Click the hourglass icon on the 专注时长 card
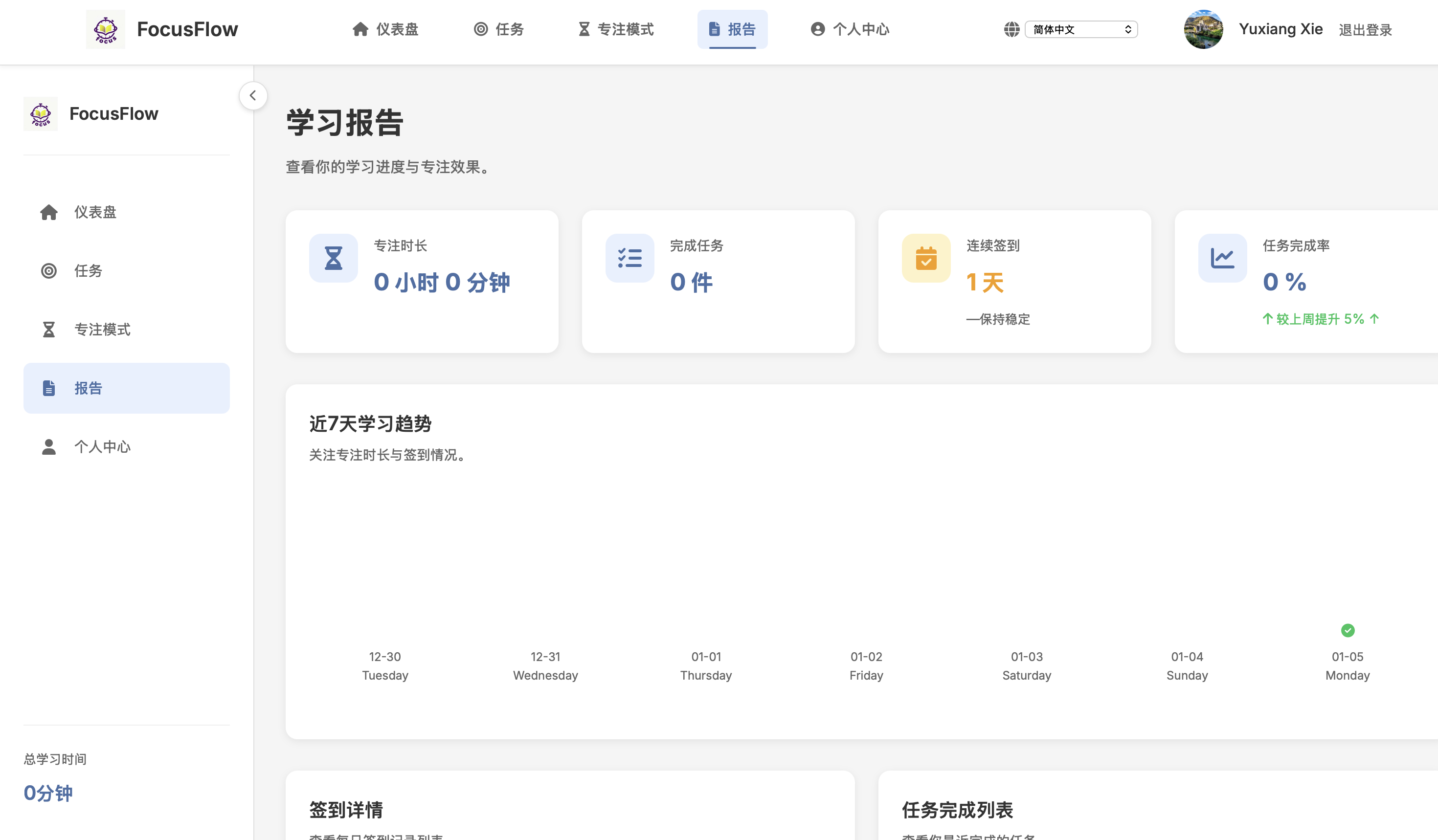This screenshot has height=840, width=1438. pos(333,258)
